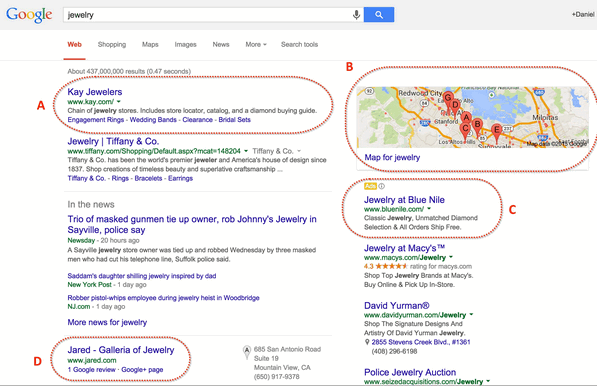Open the +Daniel profile link

click(x=583, y=14)
